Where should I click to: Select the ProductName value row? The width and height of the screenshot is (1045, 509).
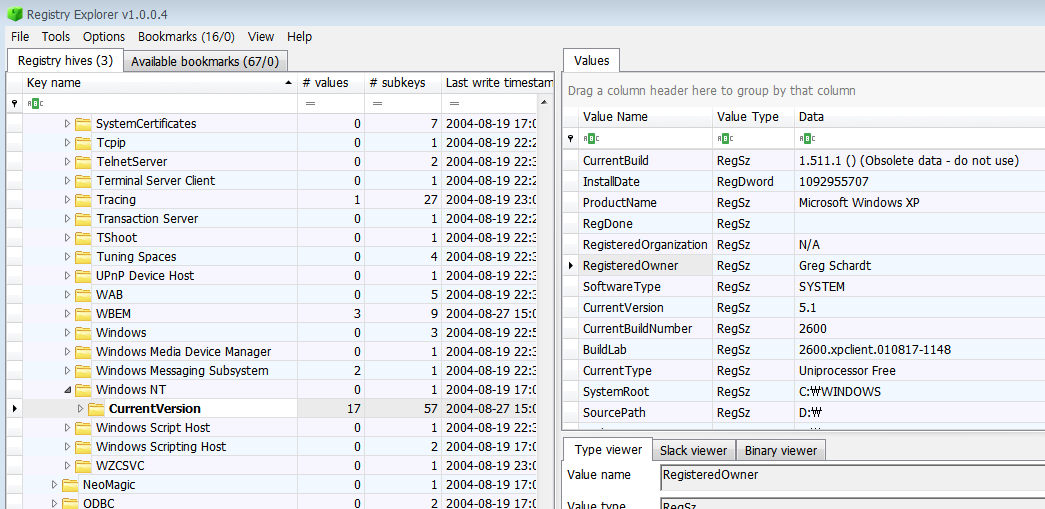[x=803, y=203]
